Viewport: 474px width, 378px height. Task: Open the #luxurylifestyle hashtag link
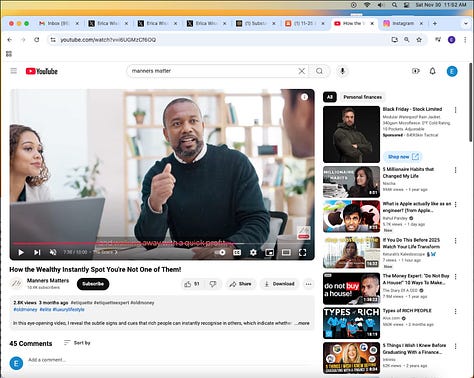click(x=69, y=310)
